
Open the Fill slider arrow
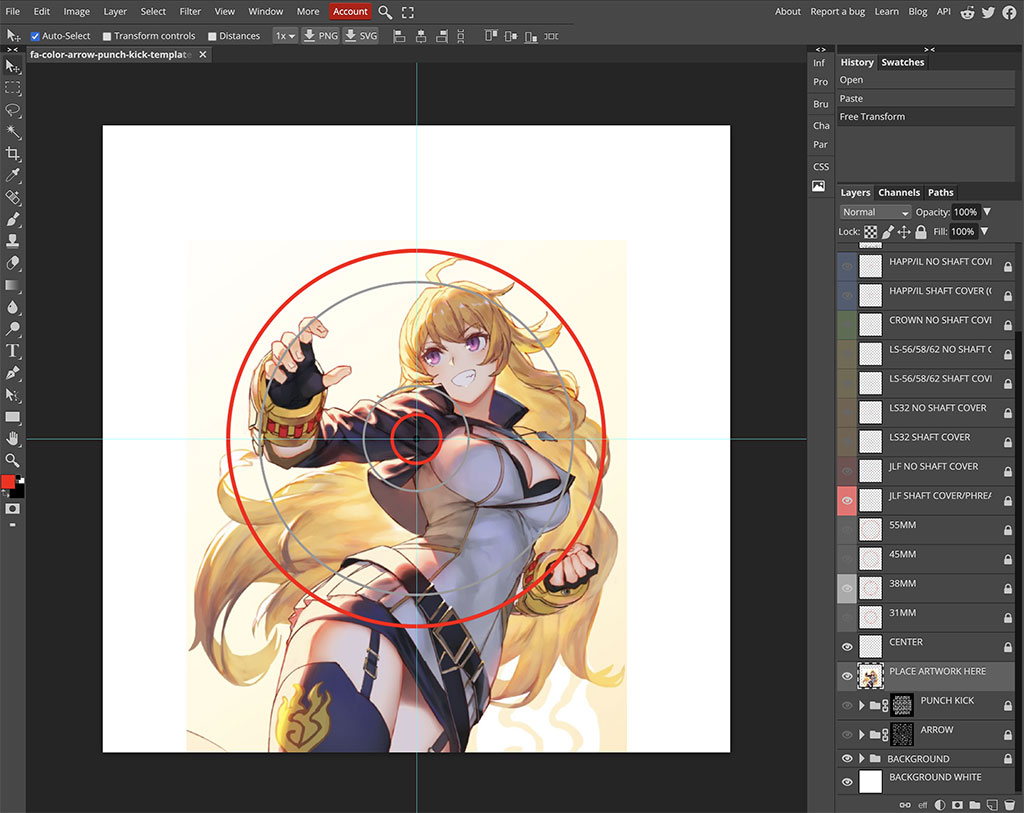coord(984,231)
